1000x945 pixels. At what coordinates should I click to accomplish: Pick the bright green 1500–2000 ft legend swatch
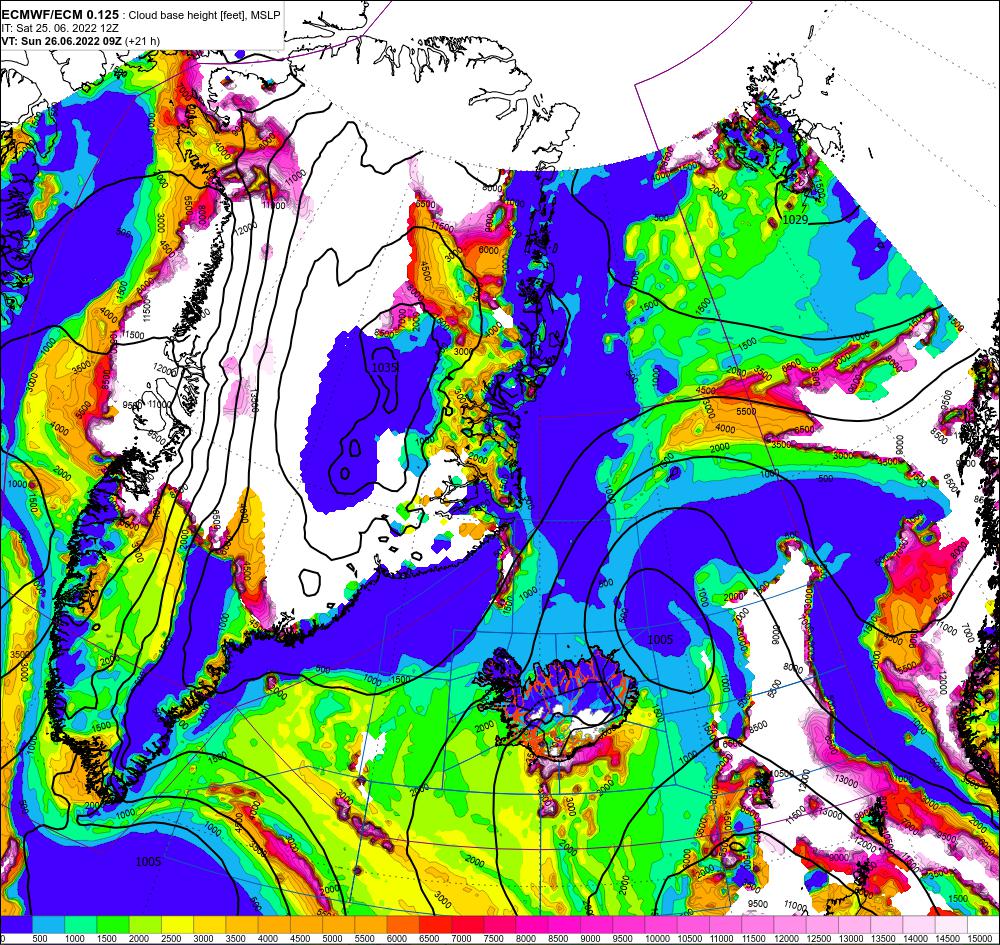point(114,925)
